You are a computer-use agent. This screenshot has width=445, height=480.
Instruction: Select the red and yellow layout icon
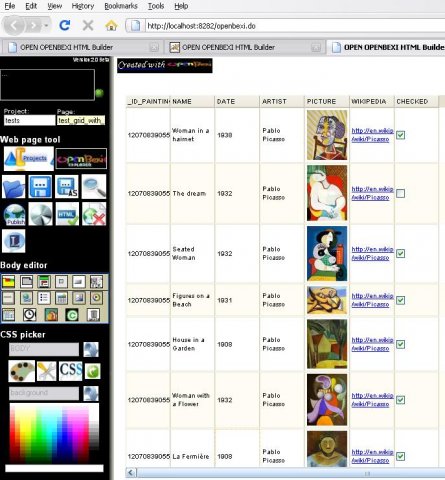[x=8, y=282]
